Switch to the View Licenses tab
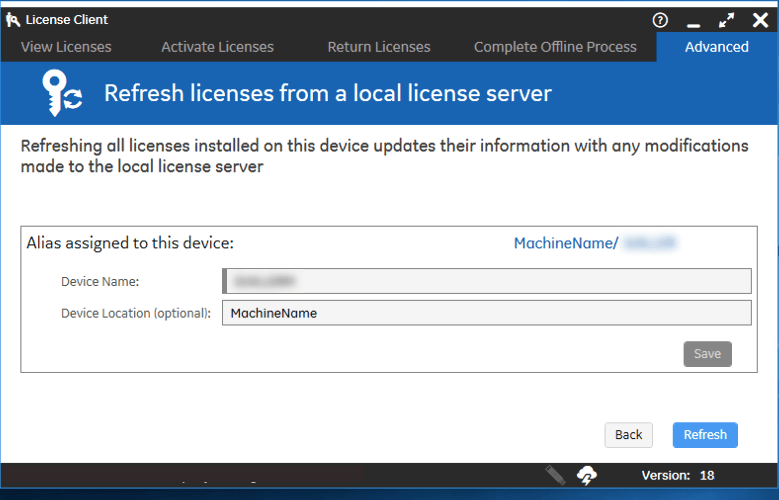 pyautogui.click(x=66, y=47)
